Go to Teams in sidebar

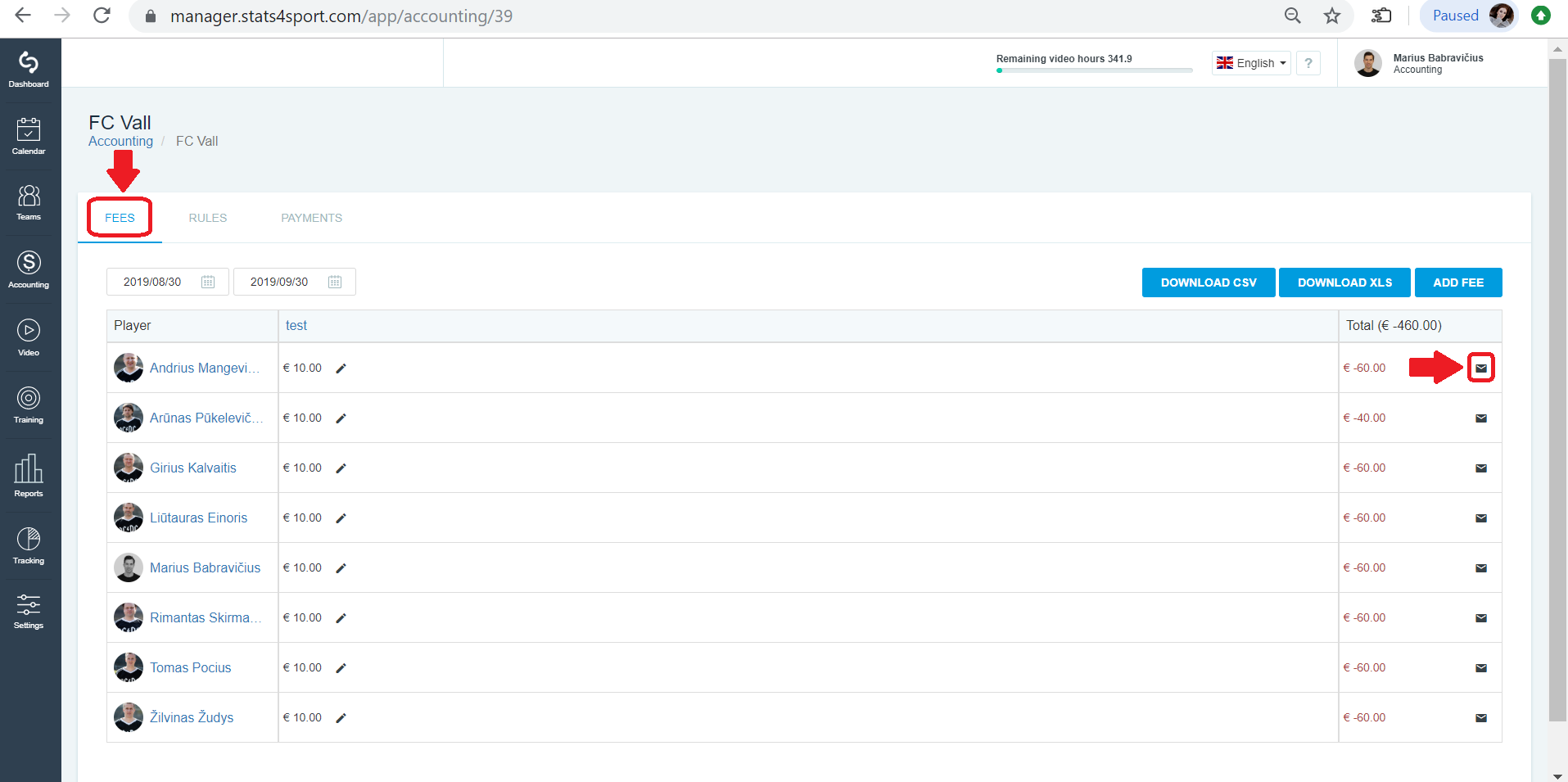point(29,202)
